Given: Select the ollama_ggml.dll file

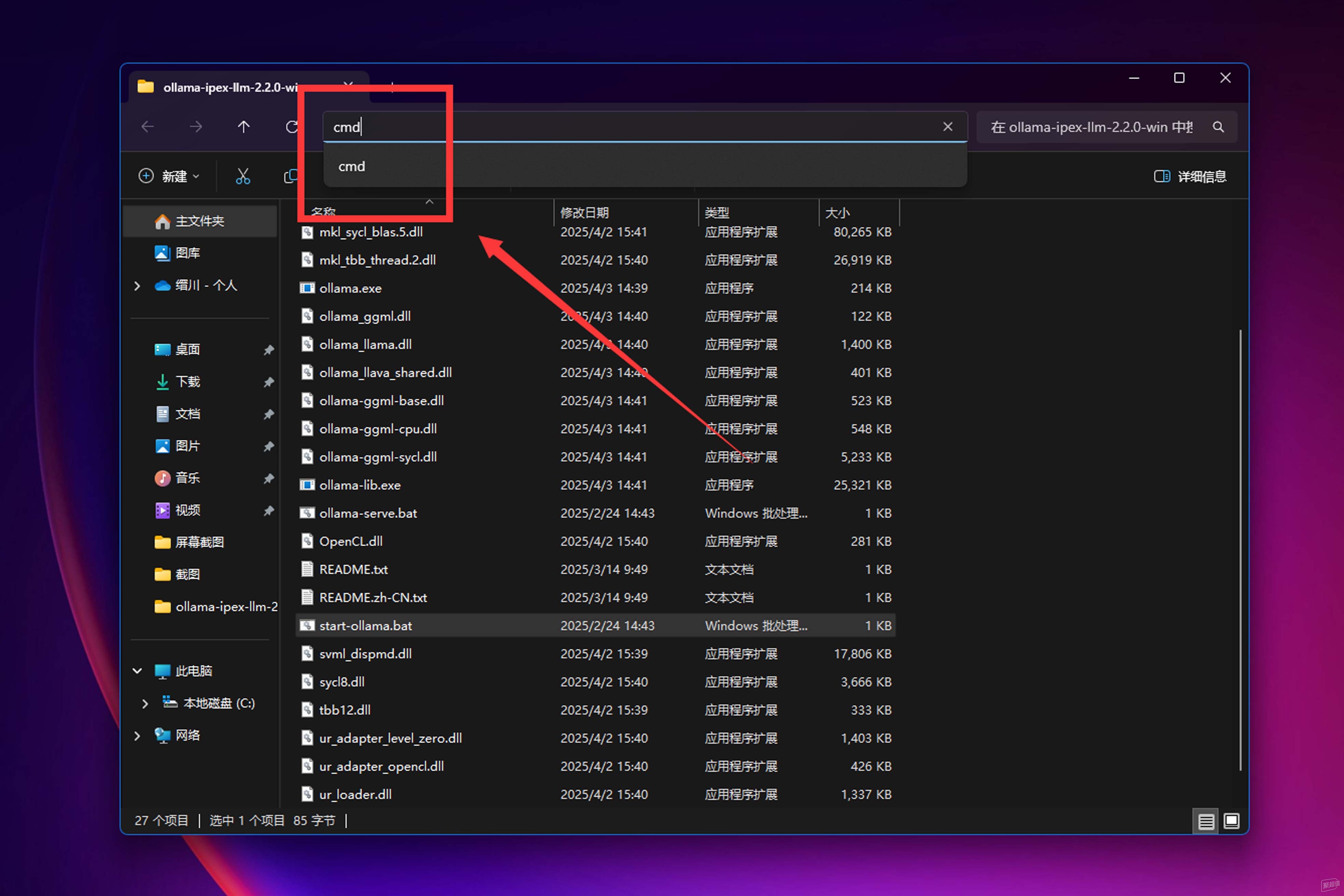Looking at the screenshot, I should click(596, 316).
